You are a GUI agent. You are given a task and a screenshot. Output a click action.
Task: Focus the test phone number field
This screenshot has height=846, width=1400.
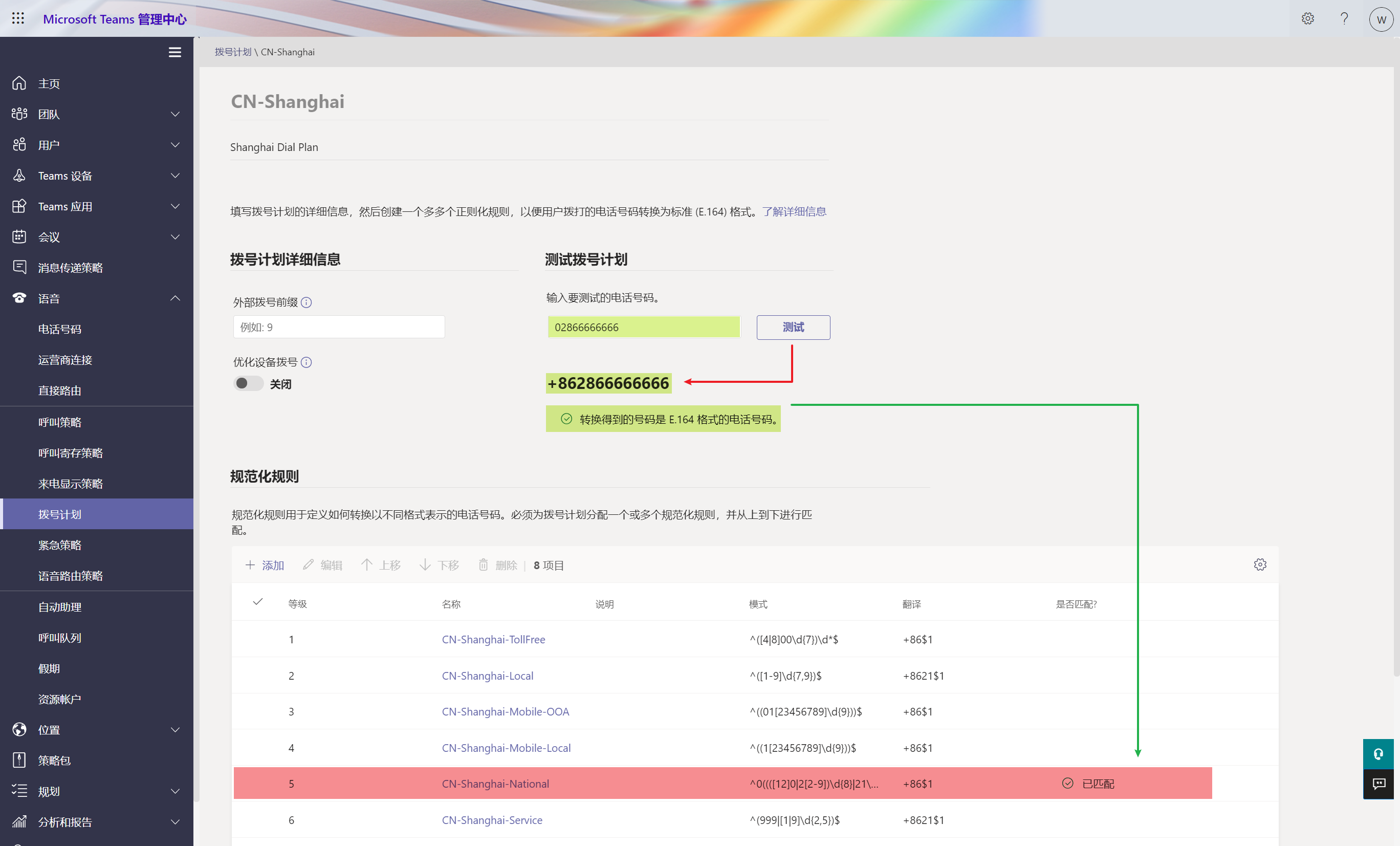(x=644, y=327)
